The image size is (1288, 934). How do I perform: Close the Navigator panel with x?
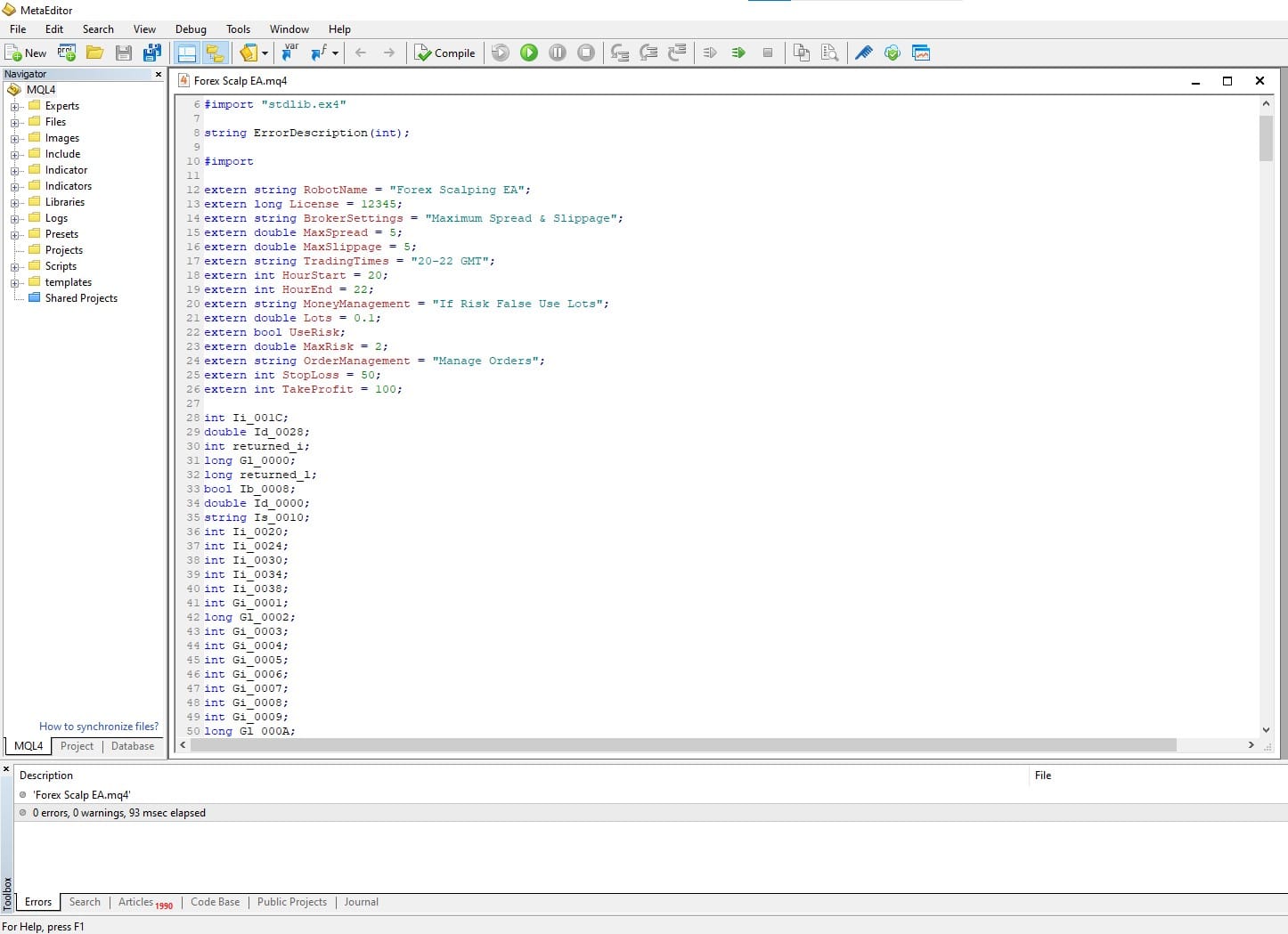tap(159, 74)
